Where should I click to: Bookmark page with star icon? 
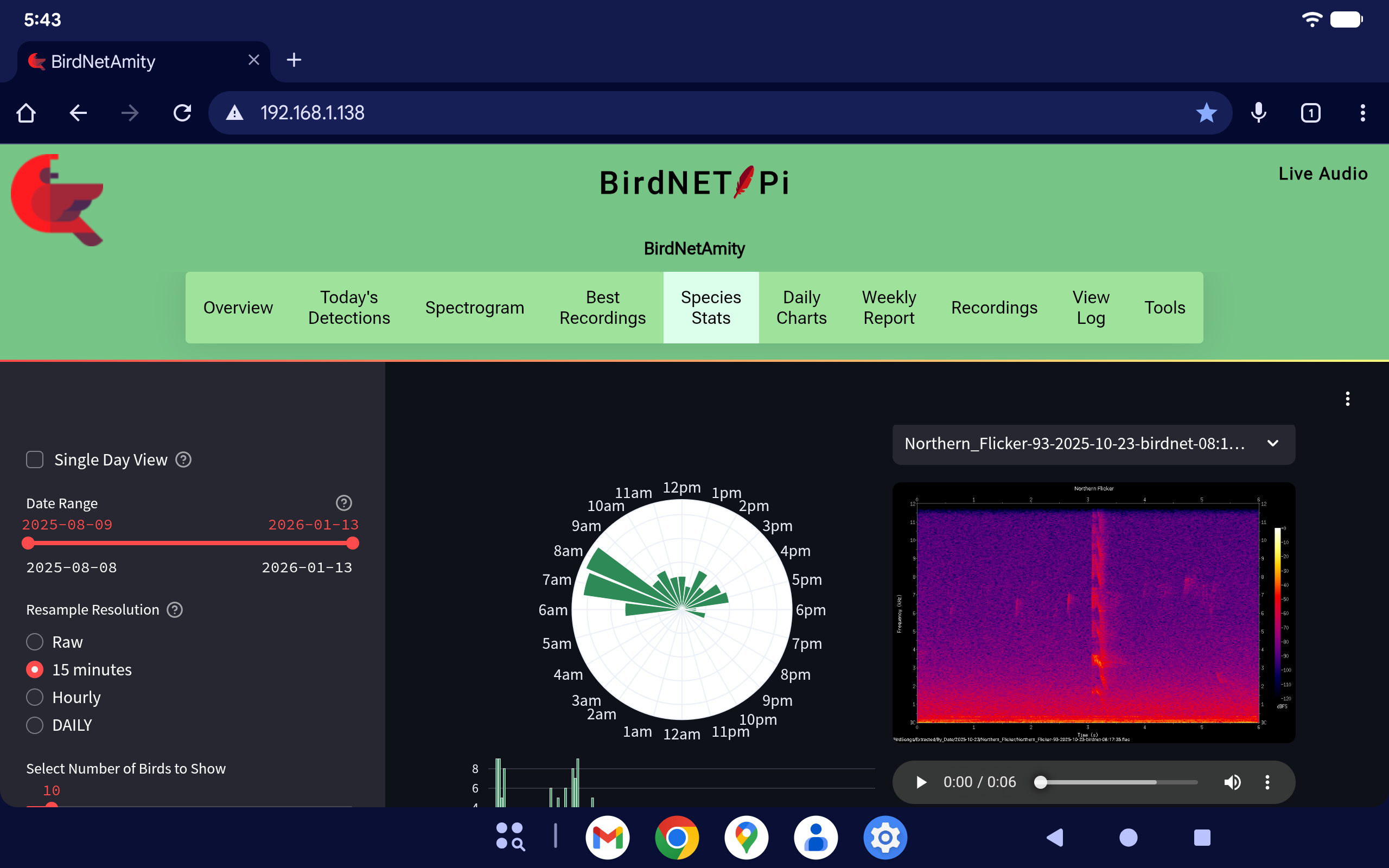[x=1206, y=113]
